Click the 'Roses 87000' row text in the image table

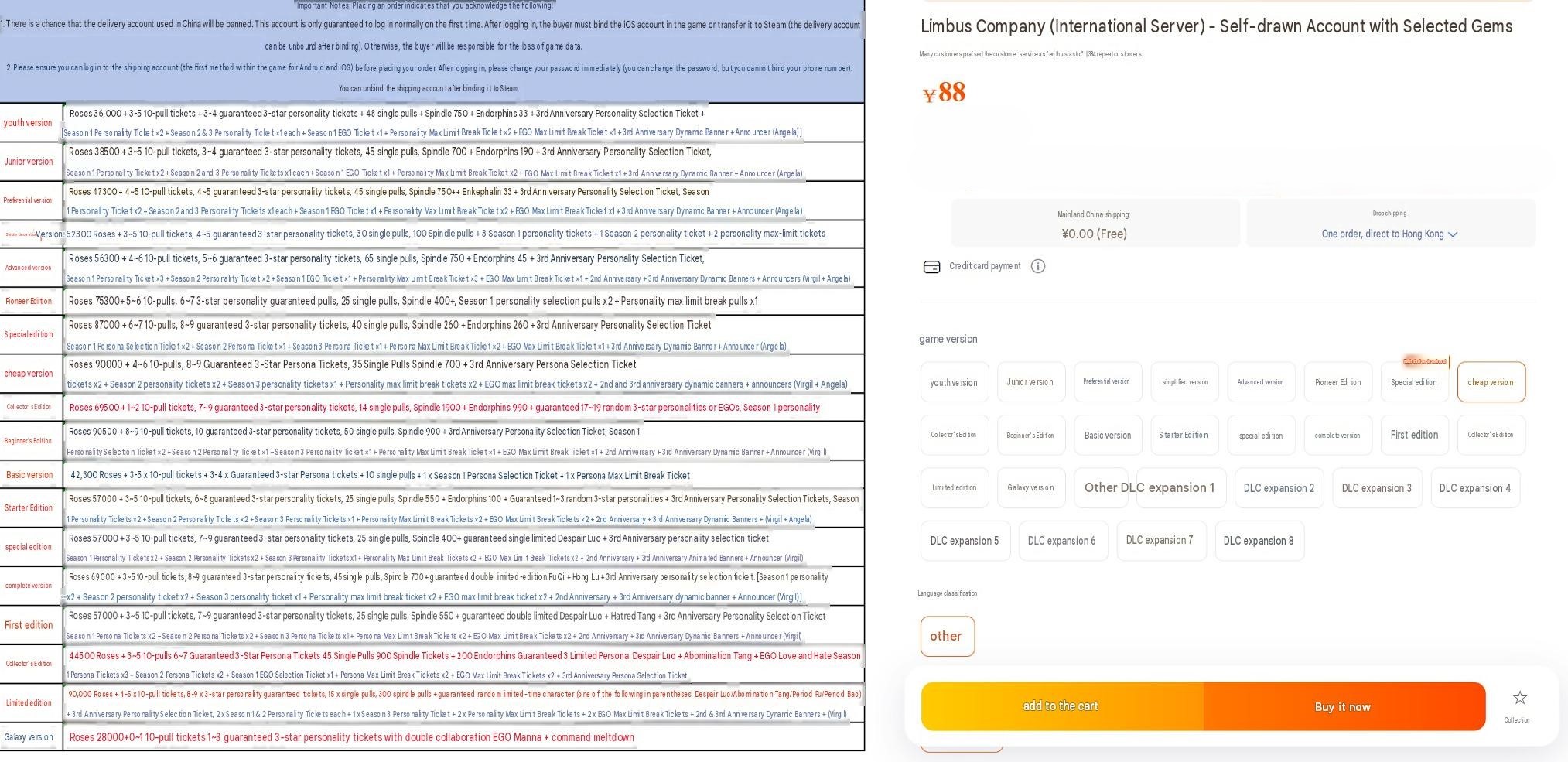click(390, 325)
